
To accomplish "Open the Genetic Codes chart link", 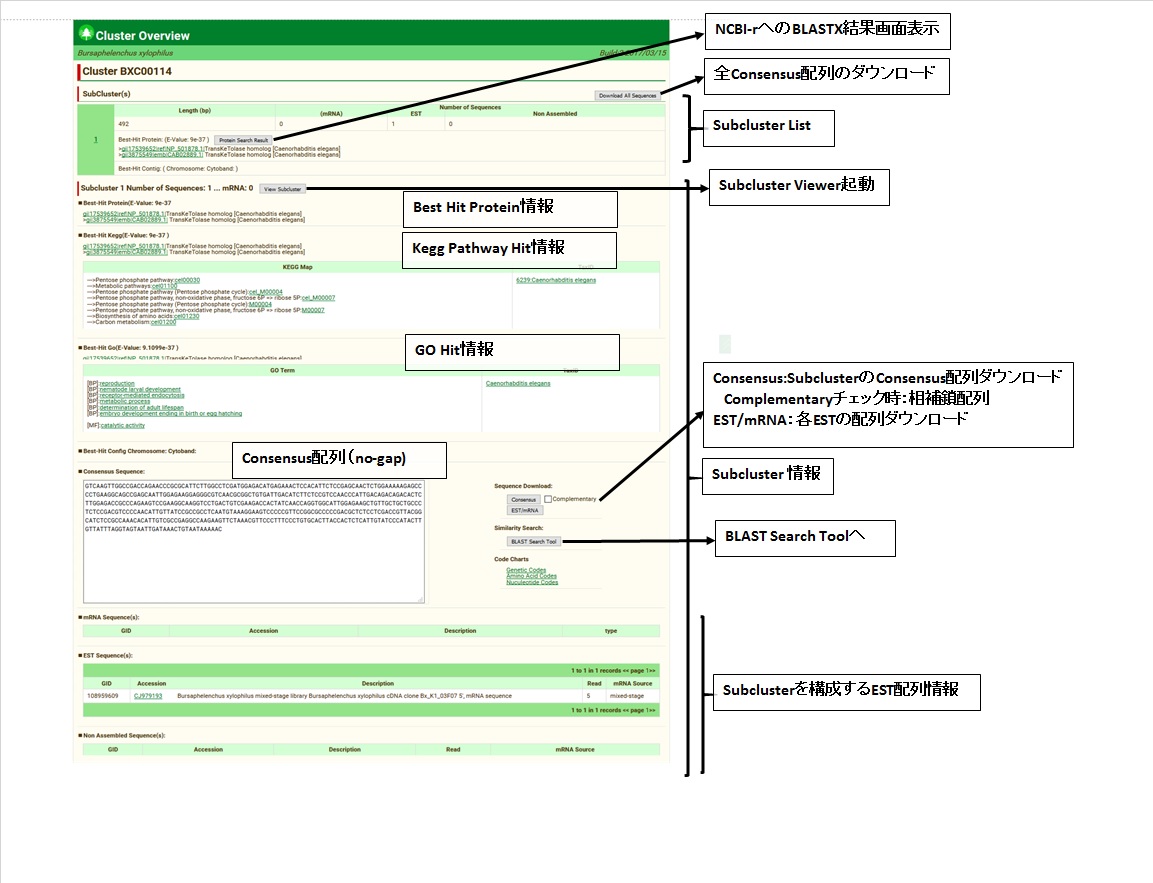I will point(526,570).
